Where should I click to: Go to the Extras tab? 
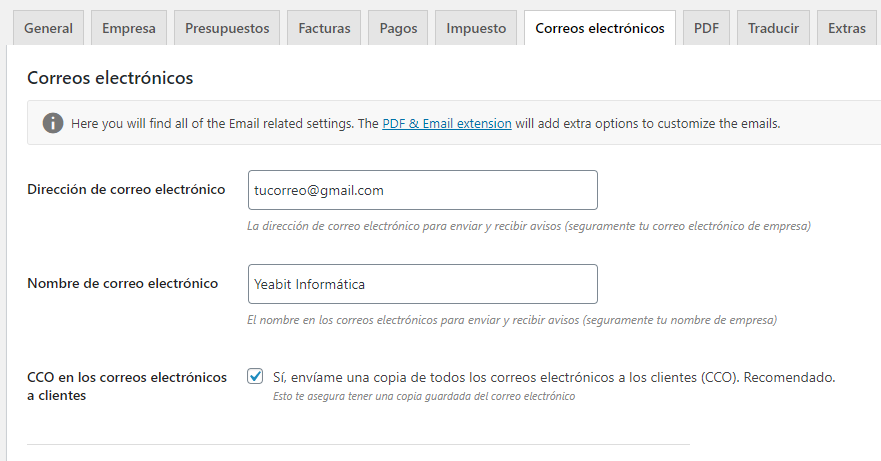847,28
